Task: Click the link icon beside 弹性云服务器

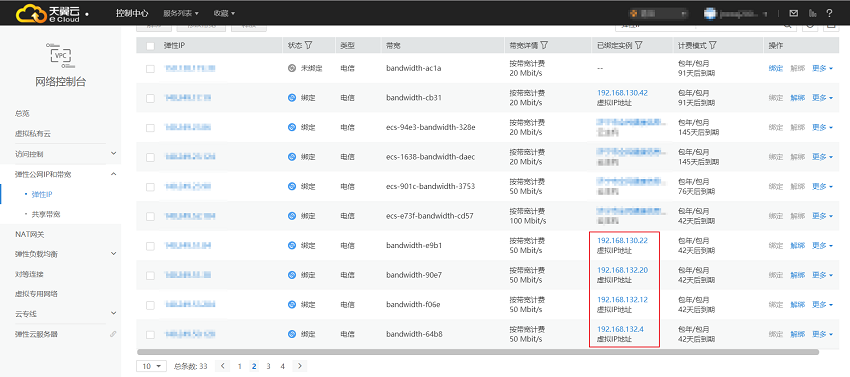Action: (113, 334)
